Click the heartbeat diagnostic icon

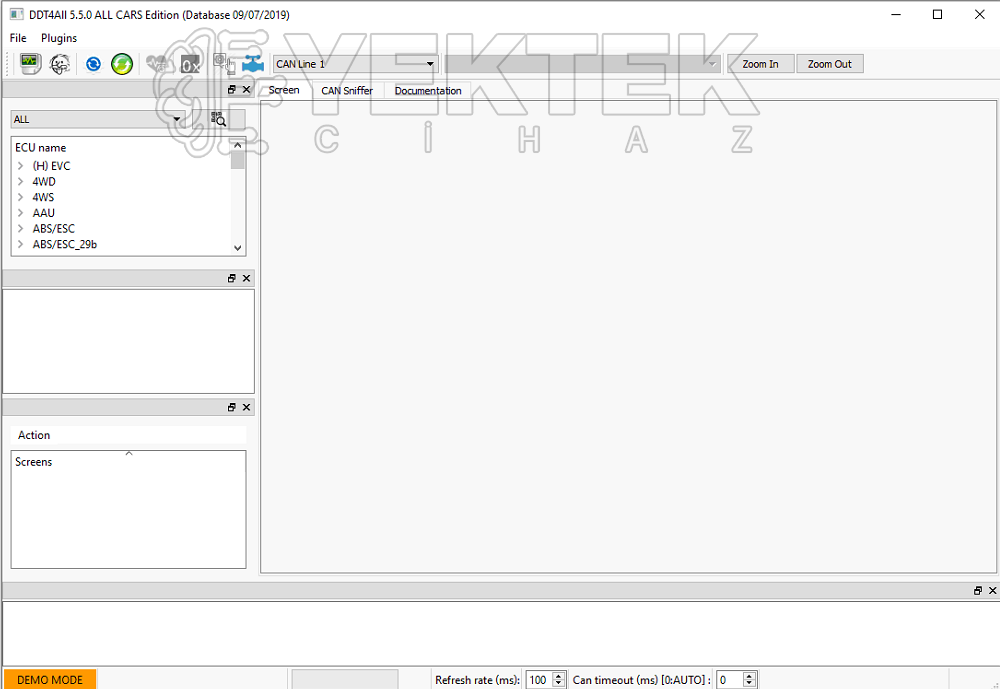click(x=157, y=64)
